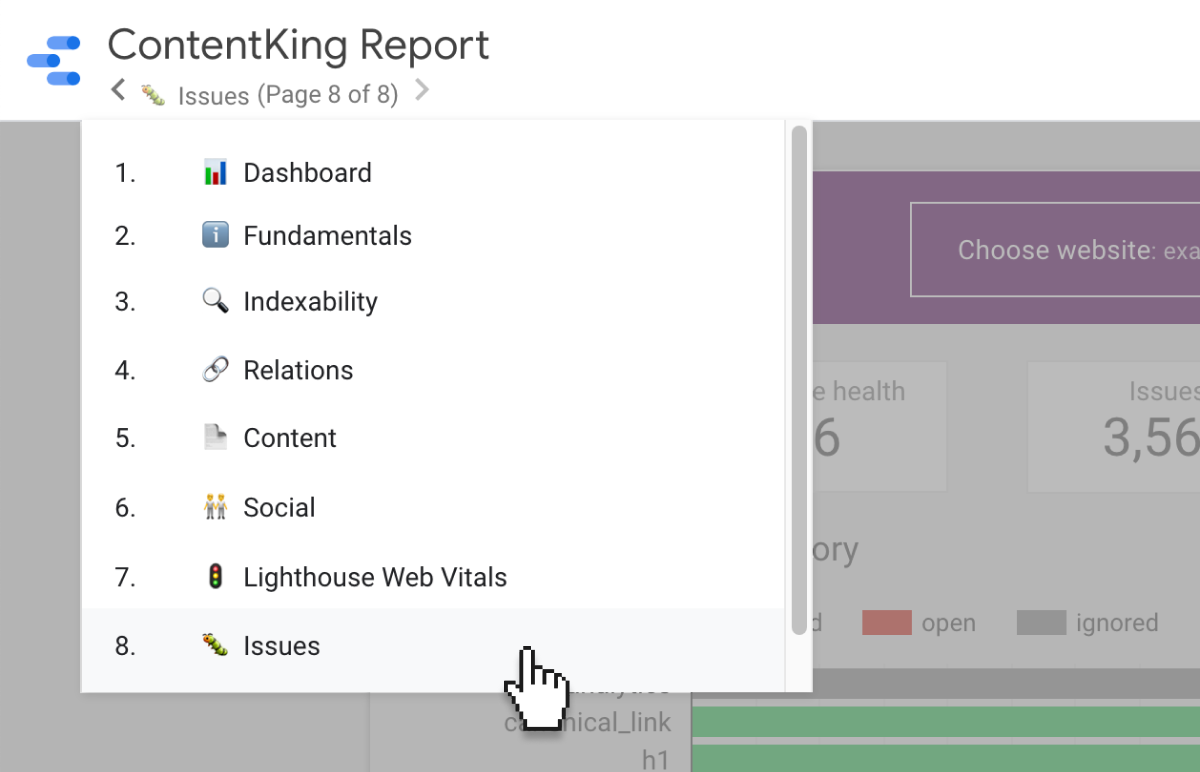Click the h1 chart row label
1200x772 pixels.
click(655, 760)
